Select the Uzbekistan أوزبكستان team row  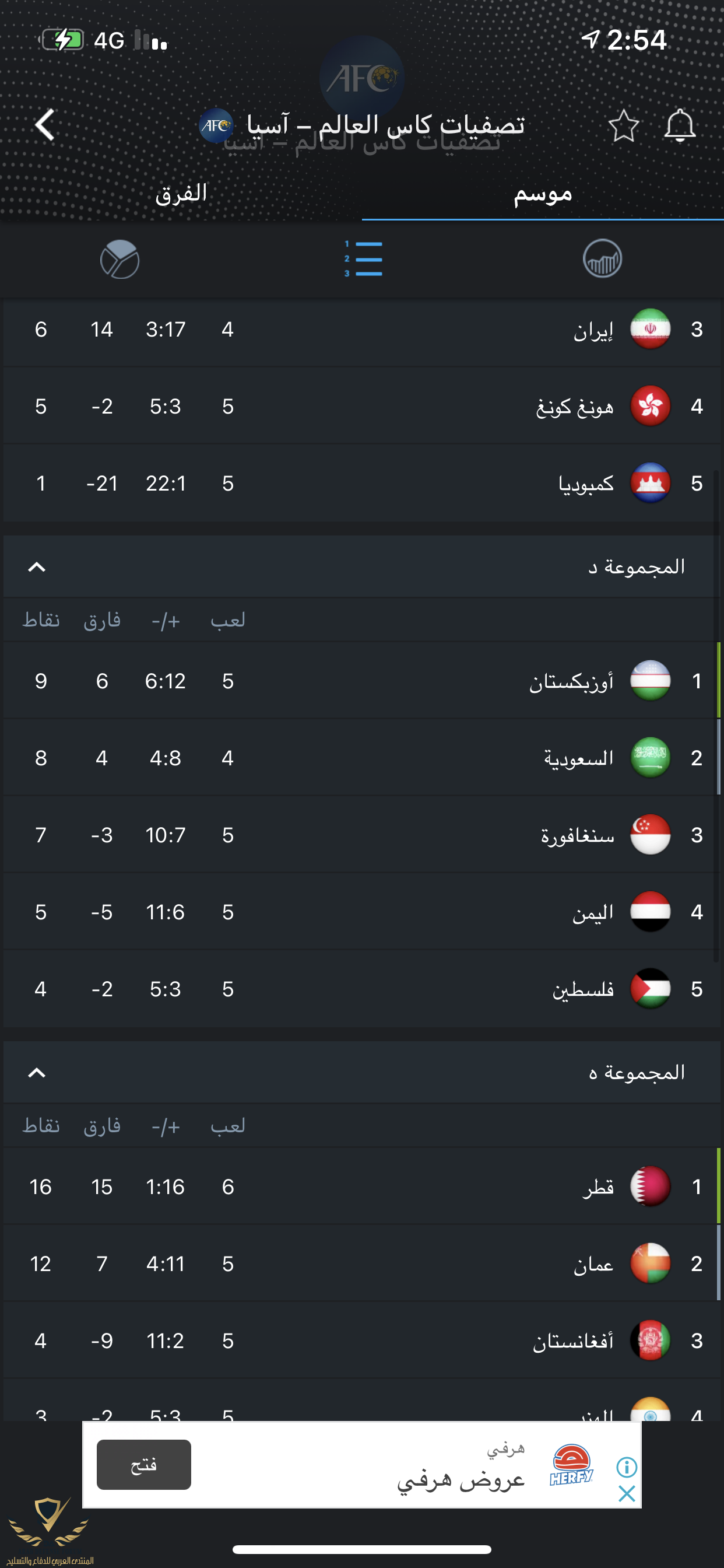(362, 681)
